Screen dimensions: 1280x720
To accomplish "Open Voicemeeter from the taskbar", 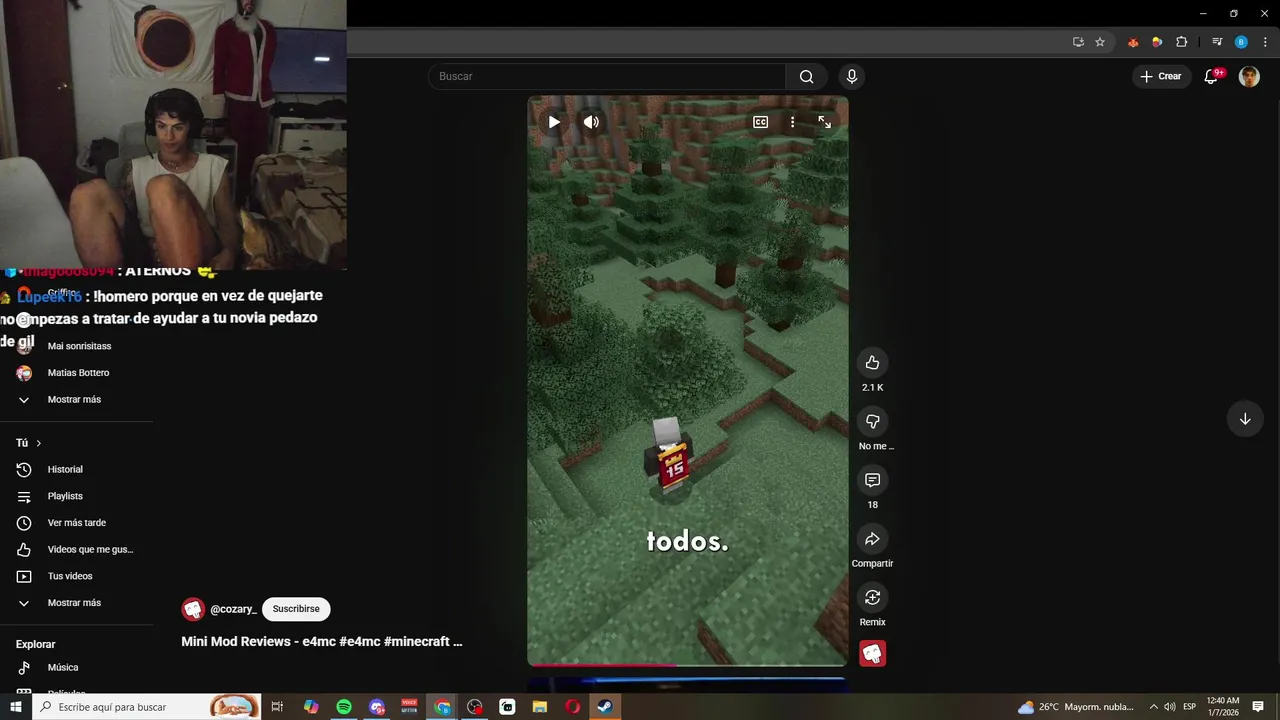I will tap(409, 707).
